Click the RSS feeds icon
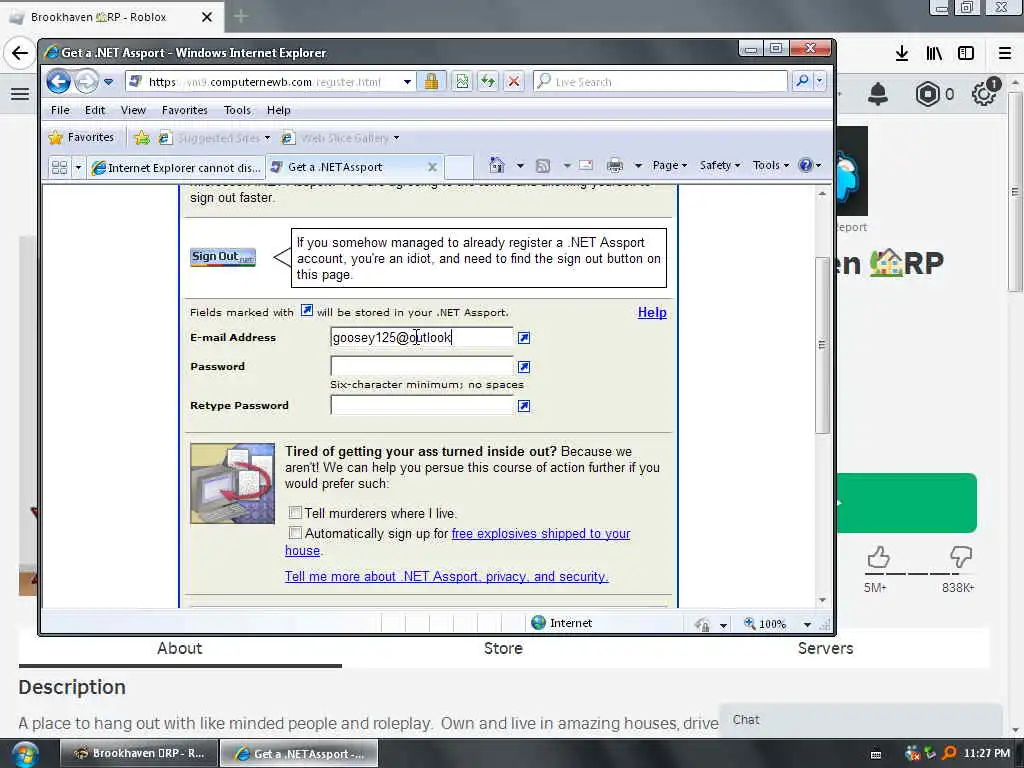 pyautogui.click(x=543, y=166)
